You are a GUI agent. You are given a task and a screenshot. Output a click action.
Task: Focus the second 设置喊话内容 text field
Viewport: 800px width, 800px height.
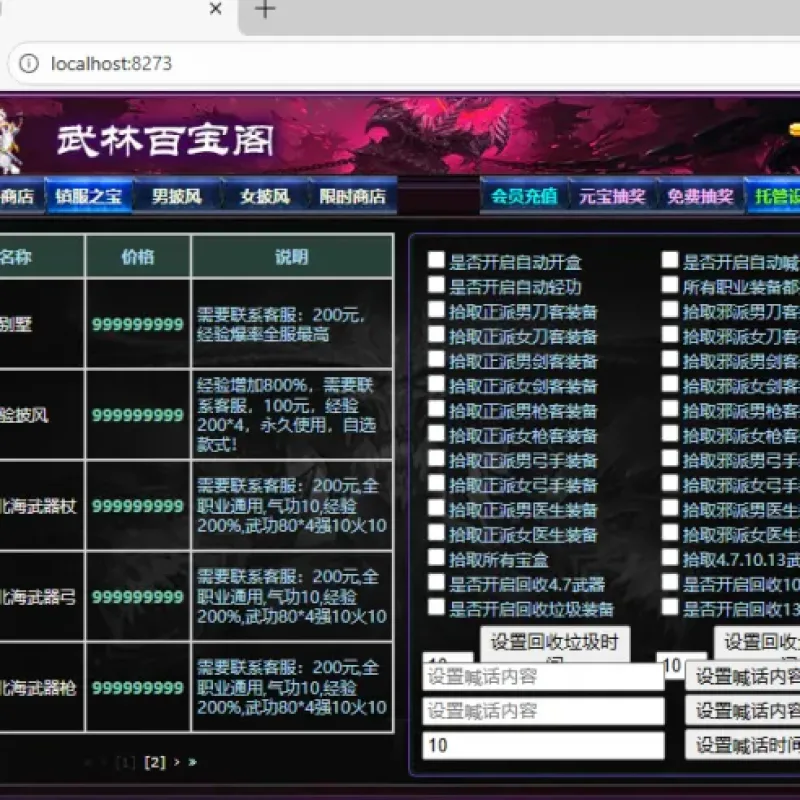[x=543, y=711]
